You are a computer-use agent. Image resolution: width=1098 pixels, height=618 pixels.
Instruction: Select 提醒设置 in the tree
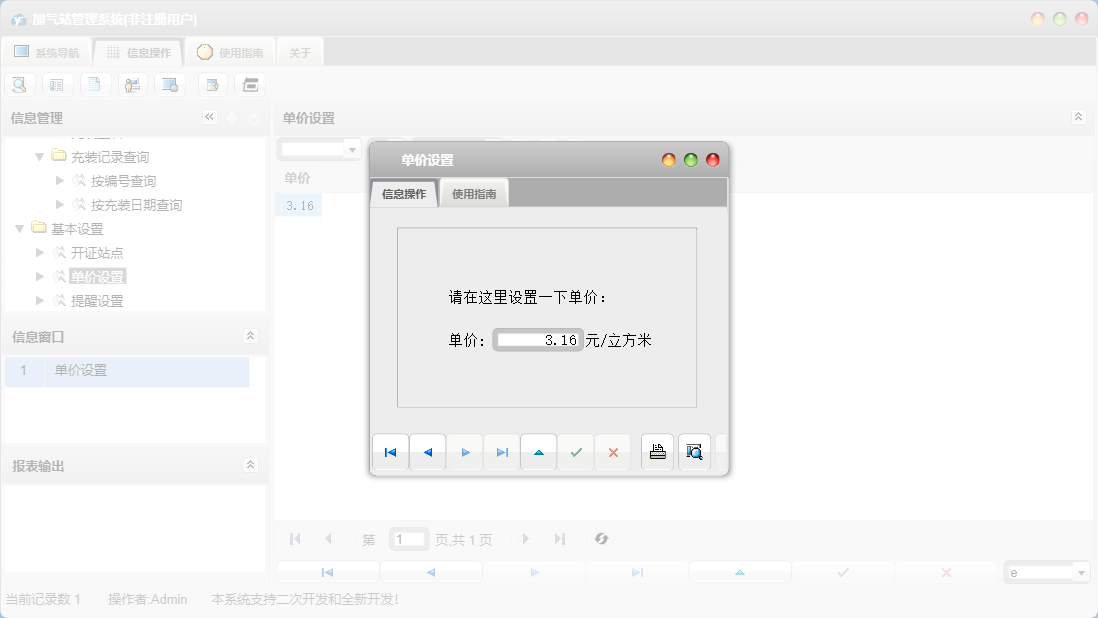coord(95,300)
